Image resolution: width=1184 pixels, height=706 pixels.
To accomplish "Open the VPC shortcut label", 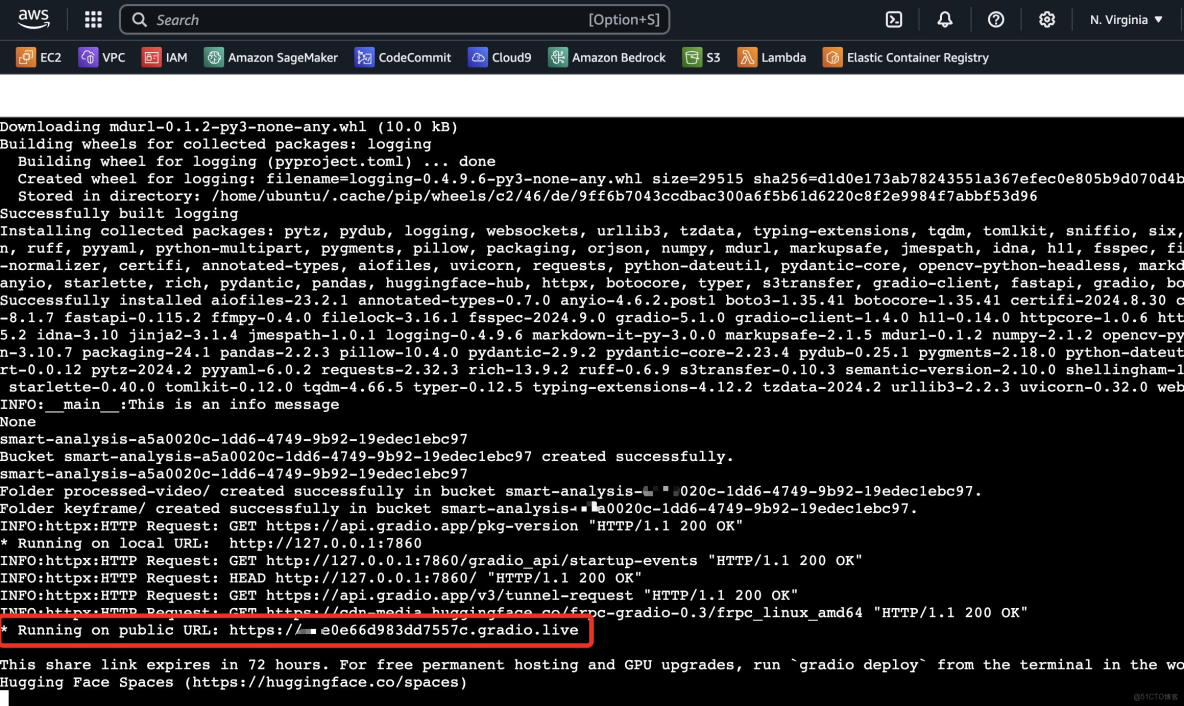I will point(113,57).
